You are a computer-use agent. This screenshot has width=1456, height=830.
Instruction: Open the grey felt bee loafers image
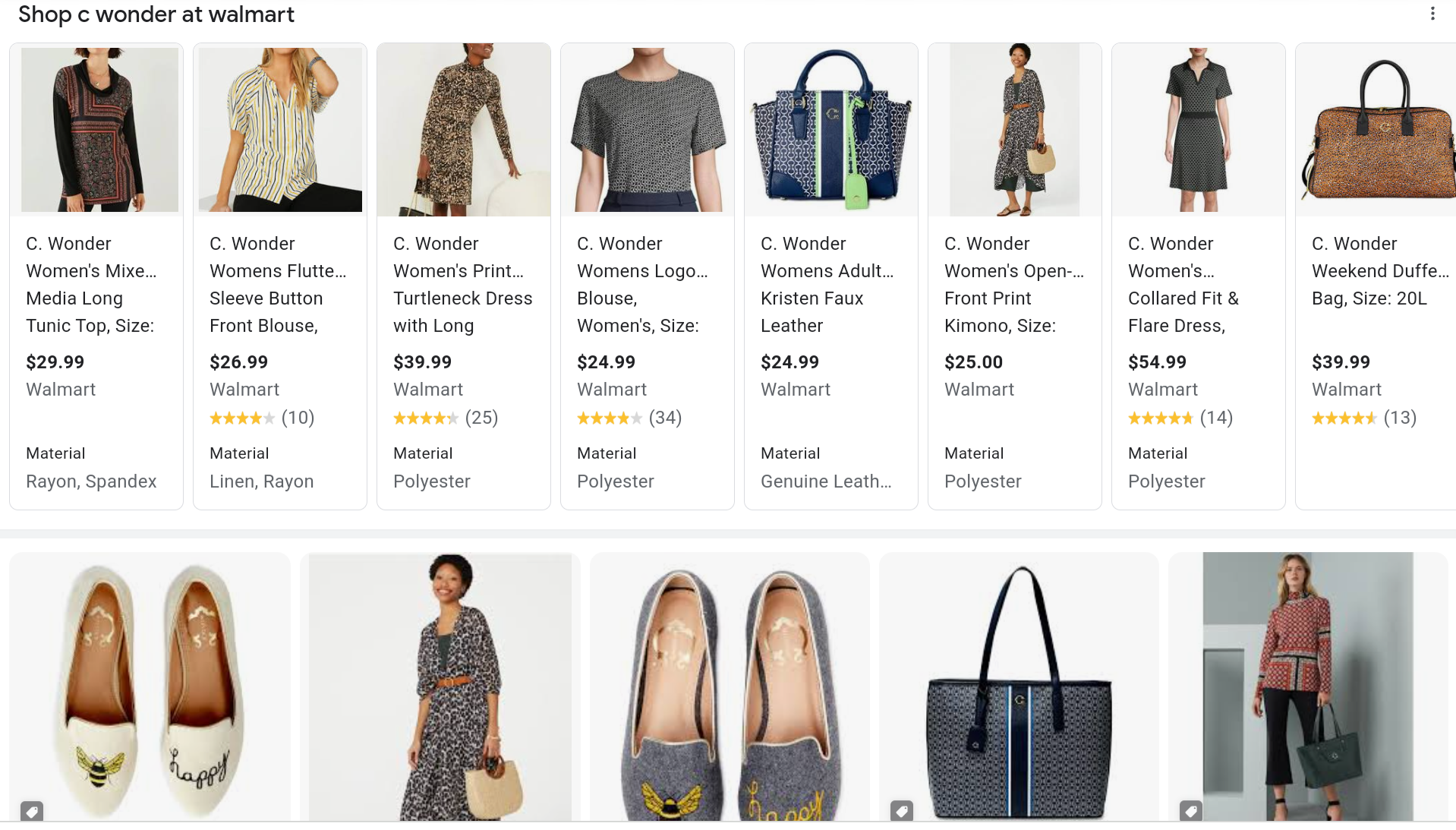click(730, 686)
